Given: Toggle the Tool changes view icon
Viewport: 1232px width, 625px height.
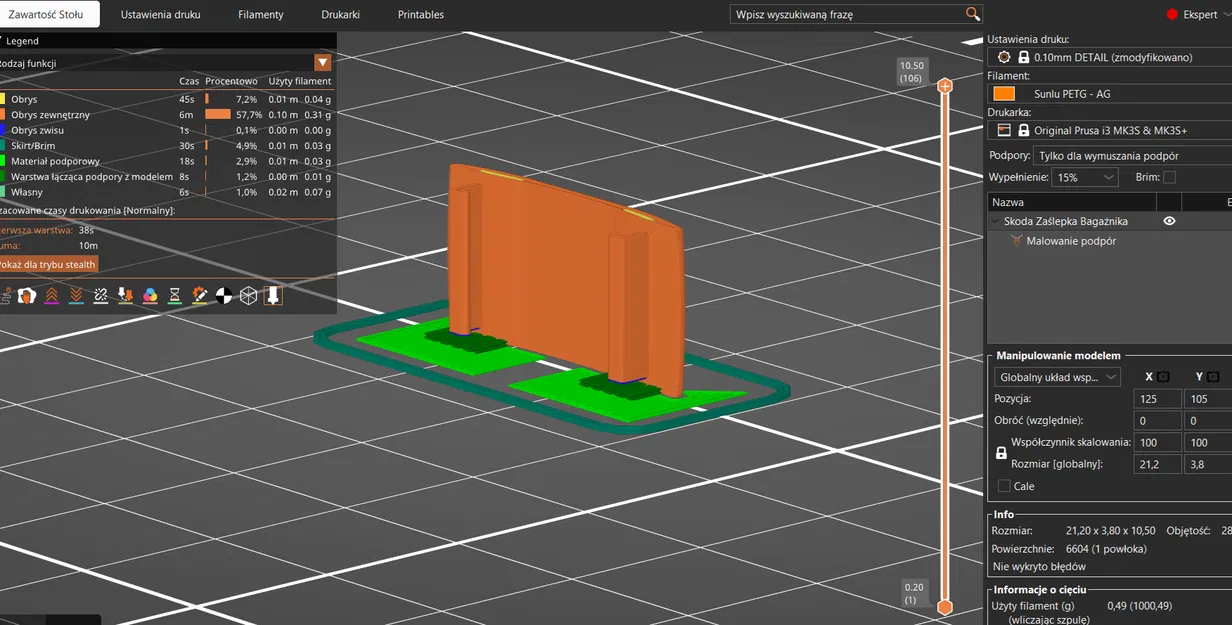Looking at the screenshot, I should pyautogui.click(x=125, y=296).
